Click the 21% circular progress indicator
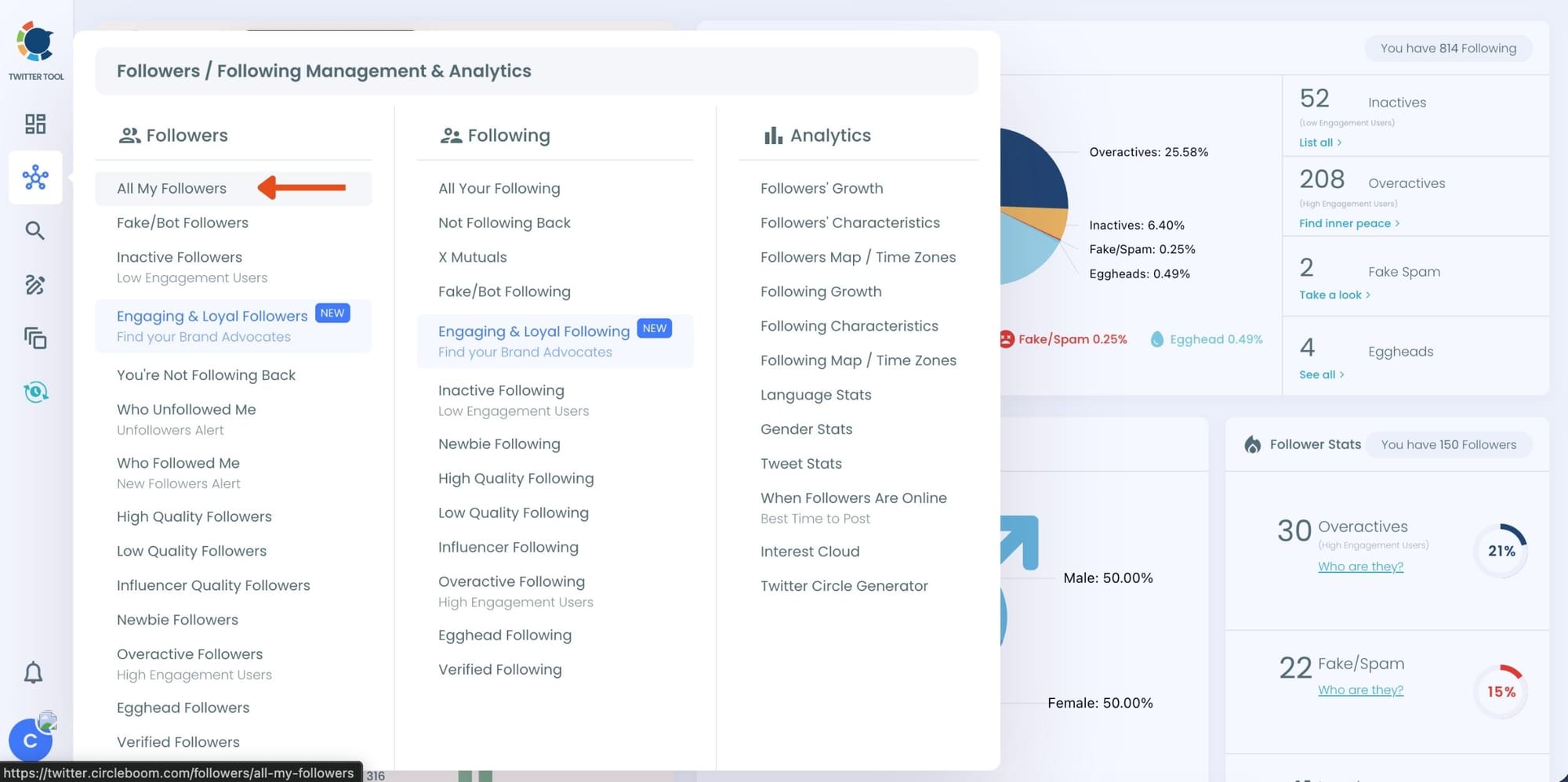This screenshot has height=782, width=1568. (1501, 551)
